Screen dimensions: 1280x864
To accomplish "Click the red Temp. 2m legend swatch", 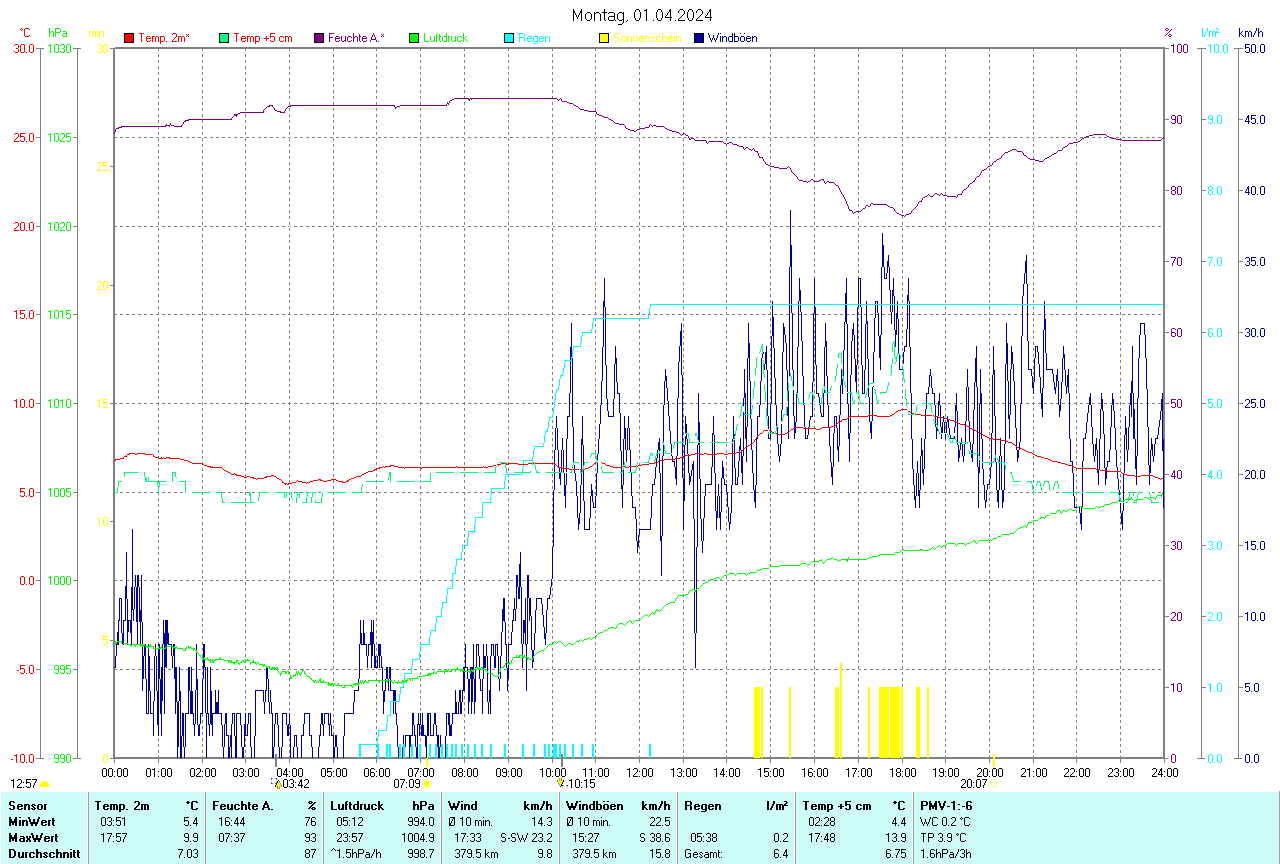I will (x=129, y=38).
